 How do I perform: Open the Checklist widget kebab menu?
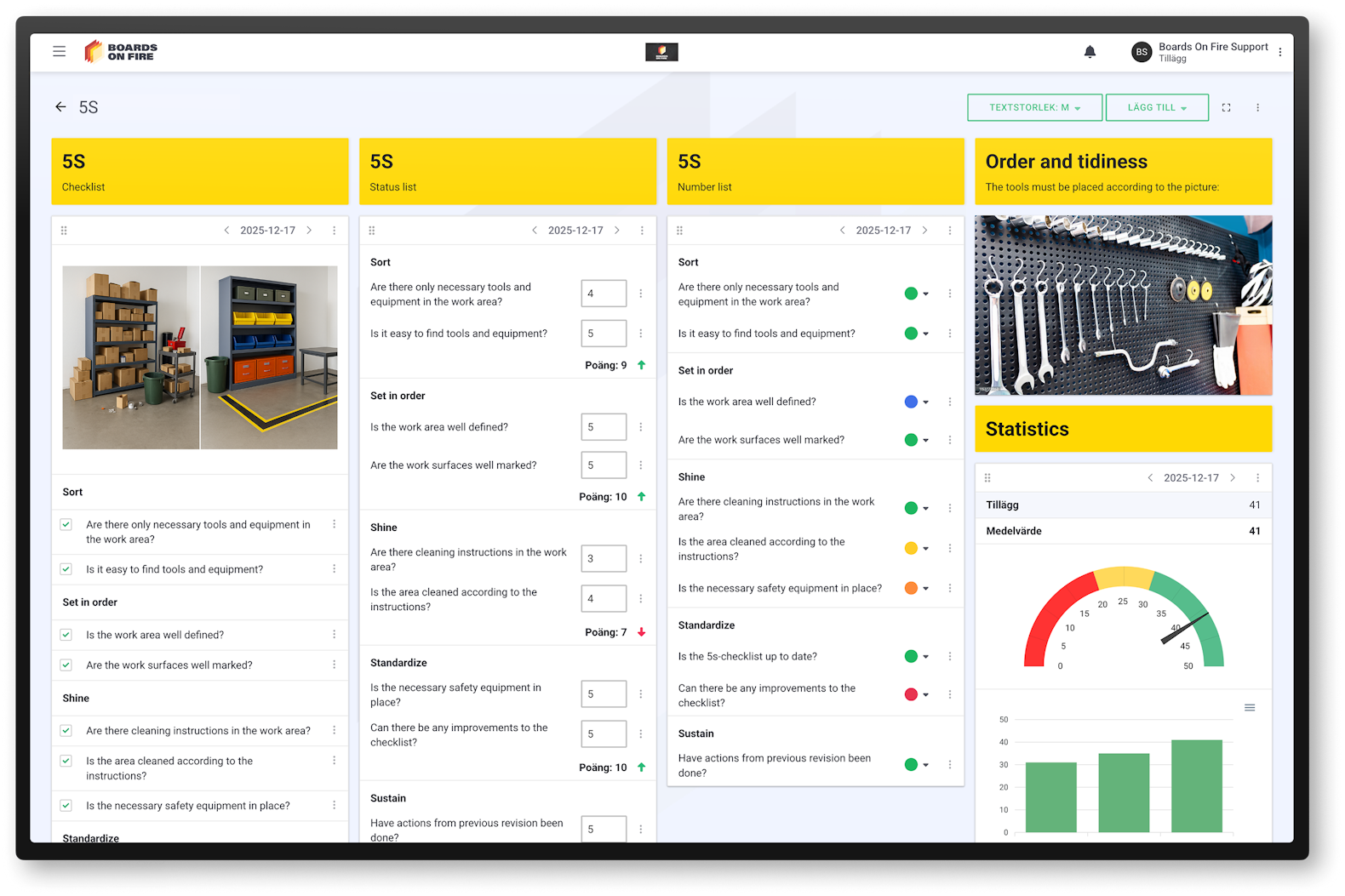[334, 231]
